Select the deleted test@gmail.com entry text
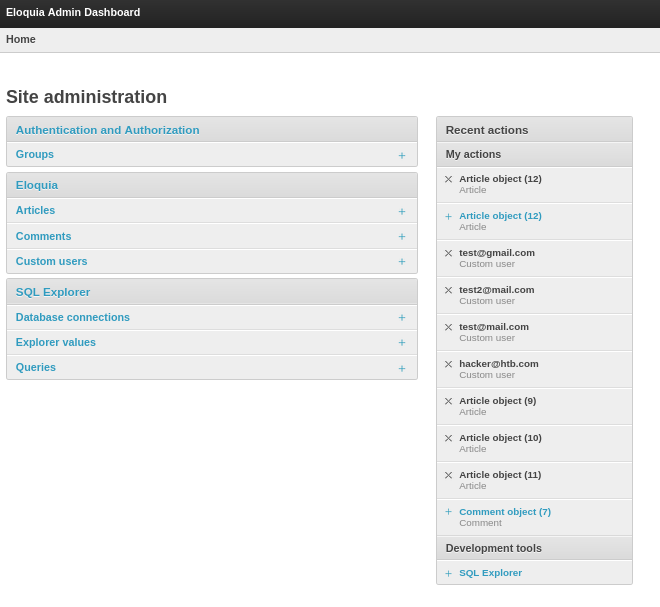660x607 pixels. pos(497,253)
